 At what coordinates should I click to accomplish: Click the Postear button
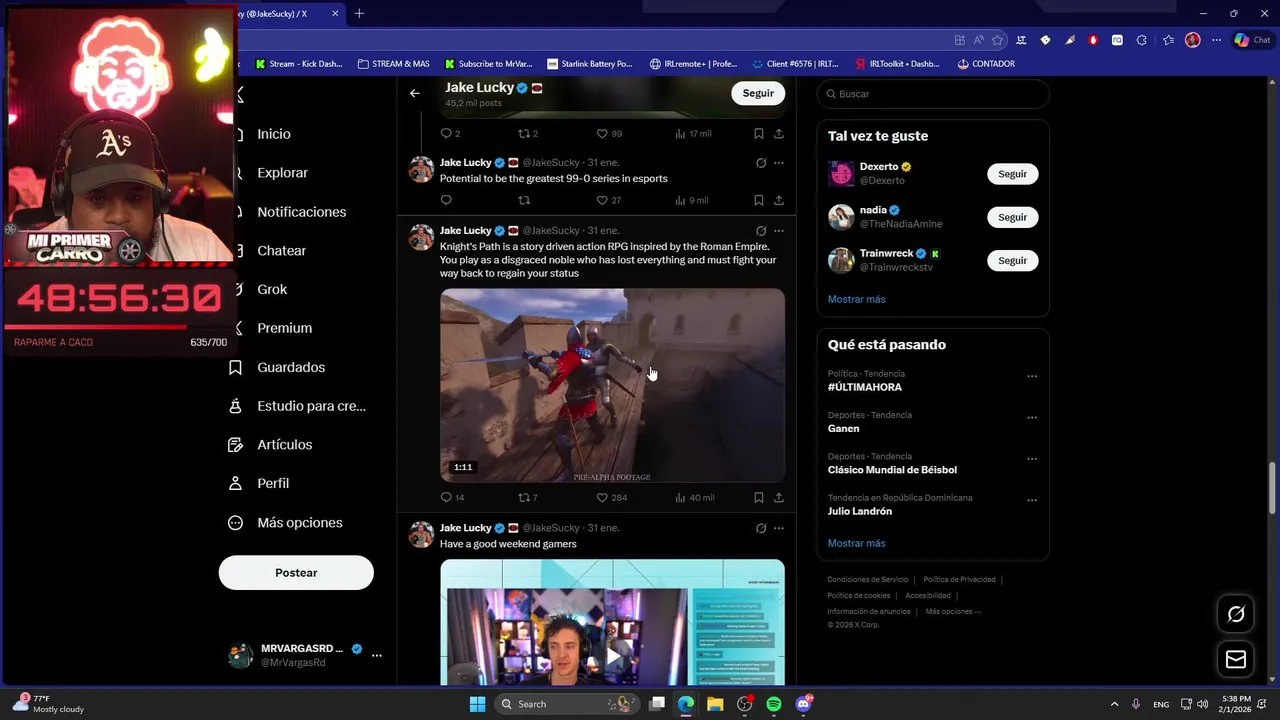click(296, 573)
